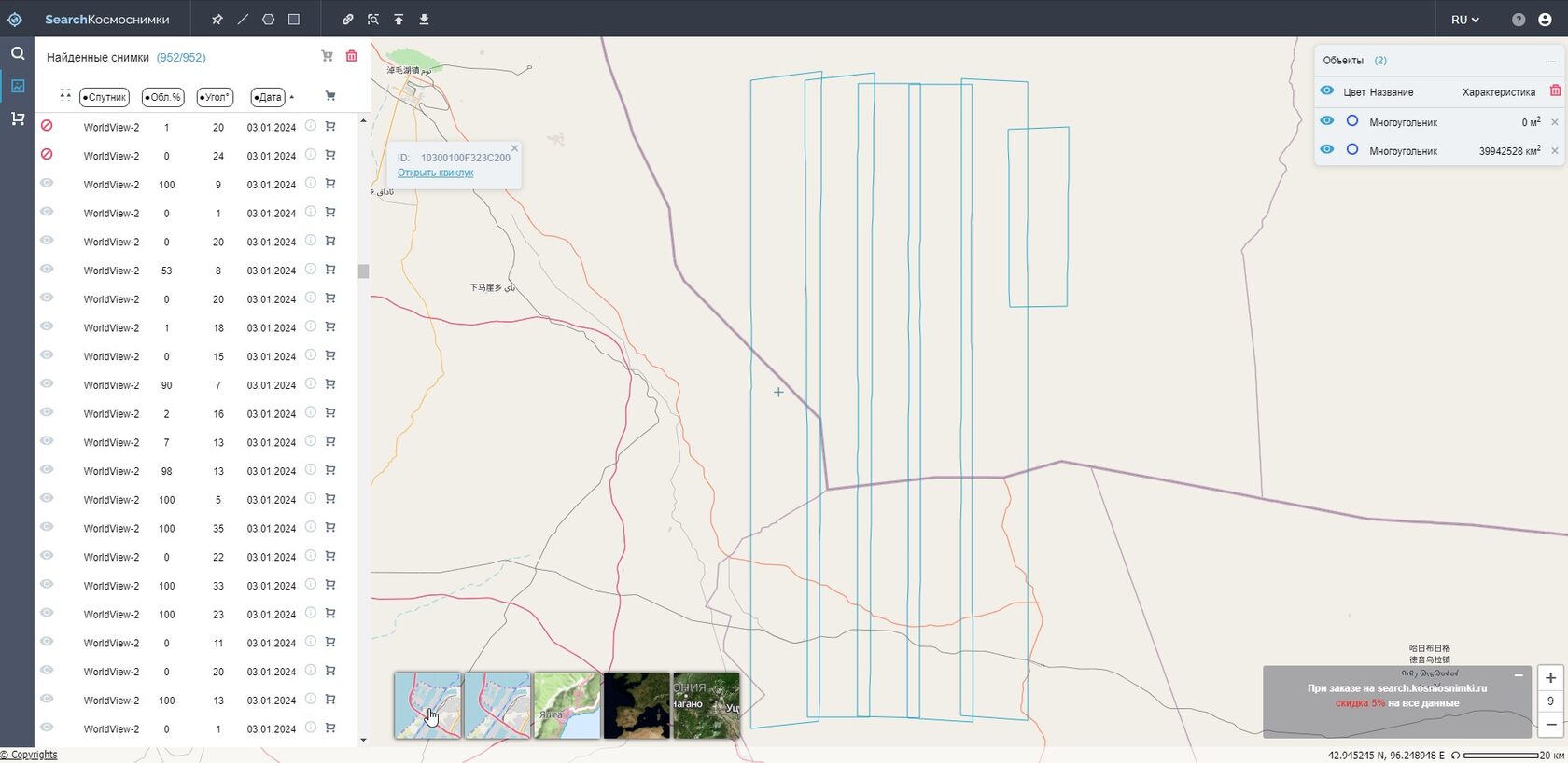Select the Нагано satellite basemap thumbnail
Viewport: 1568px width, 763px height.
tap(707, 705)
